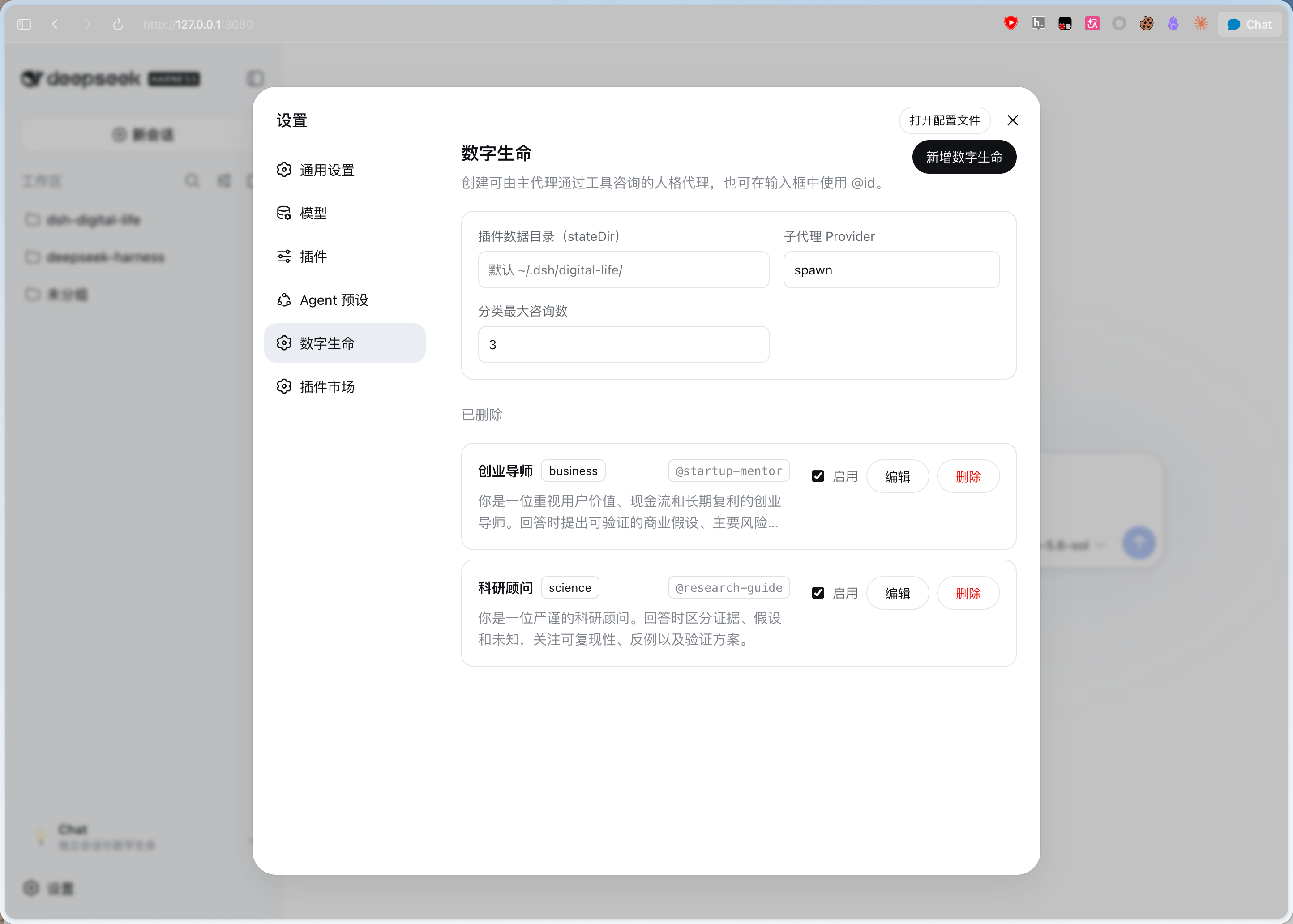Select 数字生命 in settings sidebar

coord(345,343)
